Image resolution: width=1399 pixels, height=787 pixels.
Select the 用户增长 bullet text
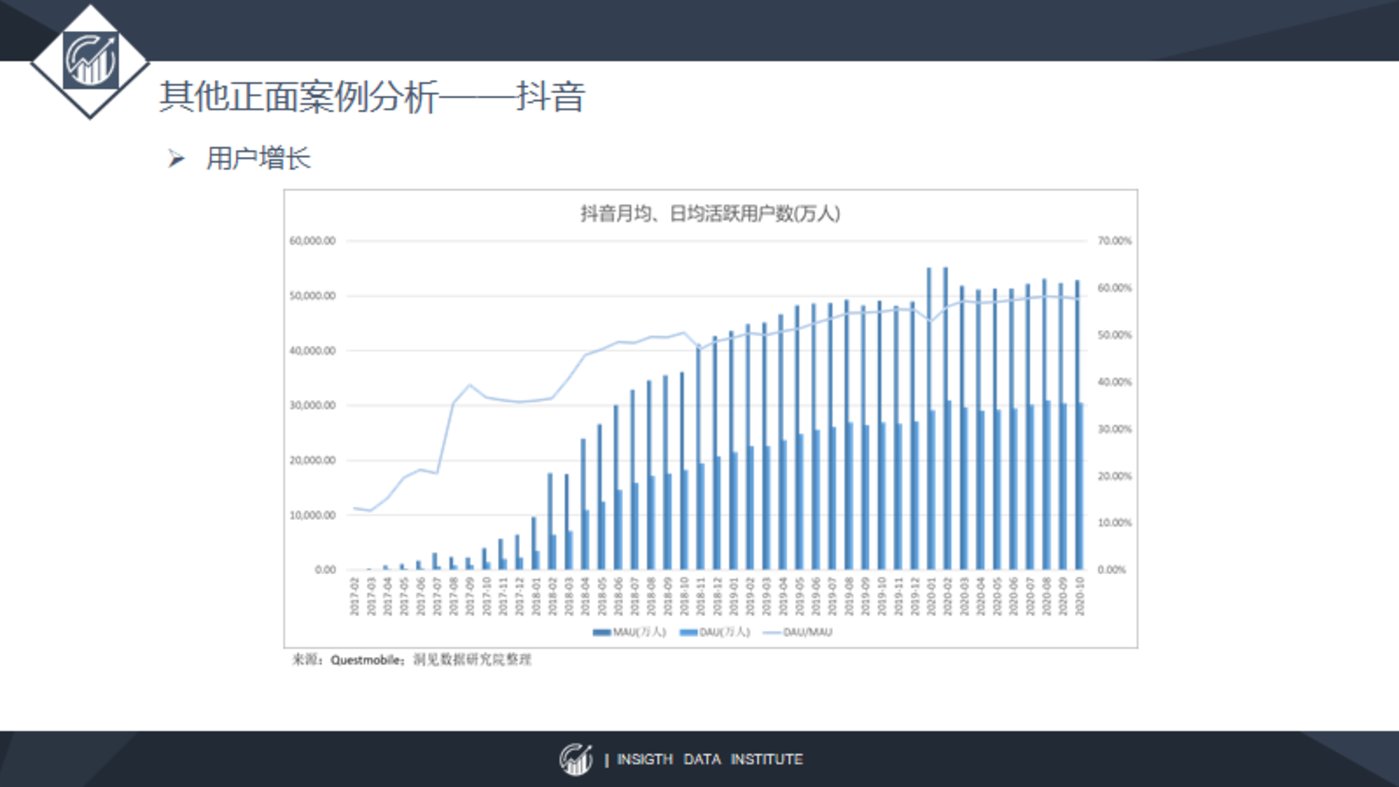pyautogui.click(x=259, y=158)
